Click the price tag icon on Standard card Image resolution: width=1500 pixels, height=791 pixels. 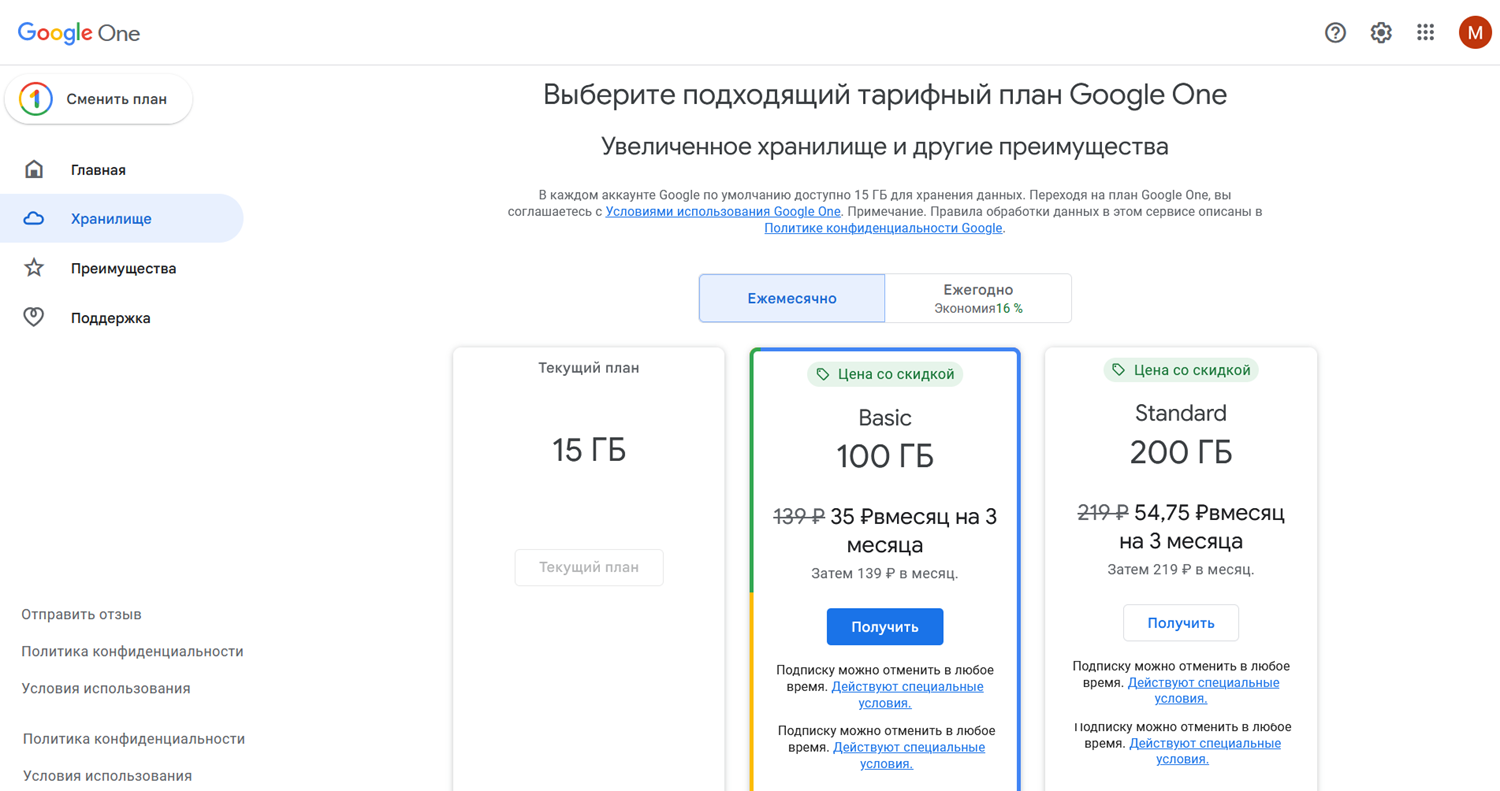pyautogui.click(x=1119, y=370)
